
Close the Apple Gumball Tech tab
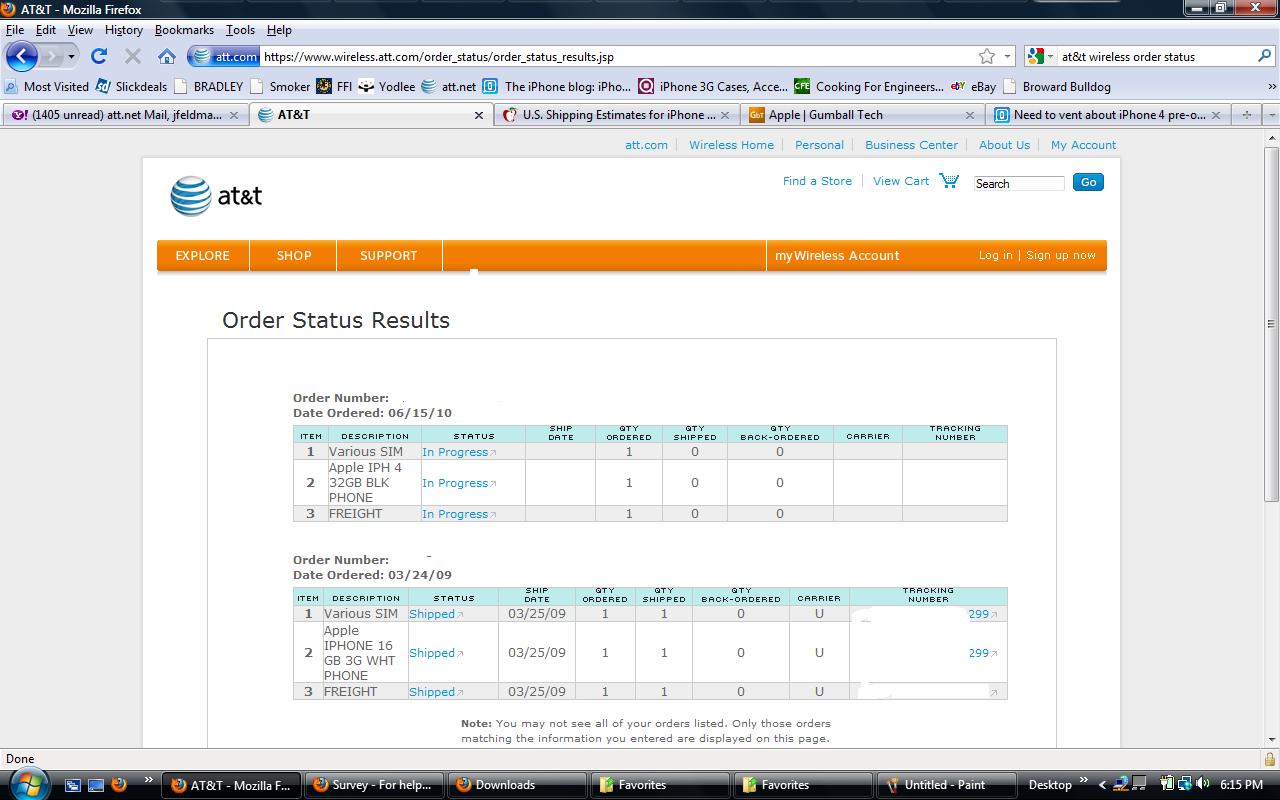[x=969, y=115]
